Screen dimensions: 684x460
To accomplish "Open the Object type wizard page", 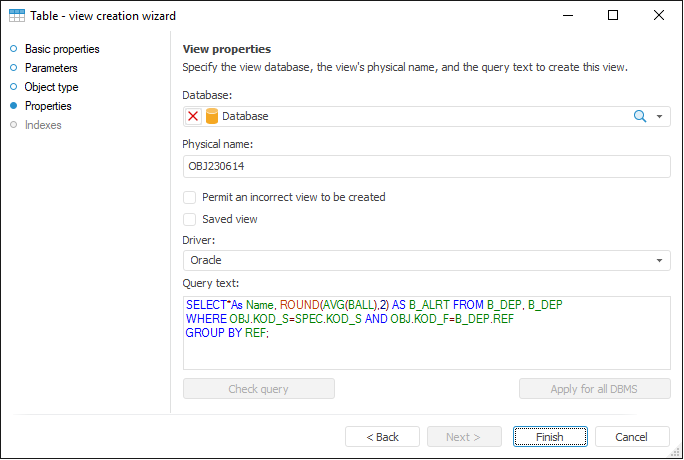I will [51, 87].
